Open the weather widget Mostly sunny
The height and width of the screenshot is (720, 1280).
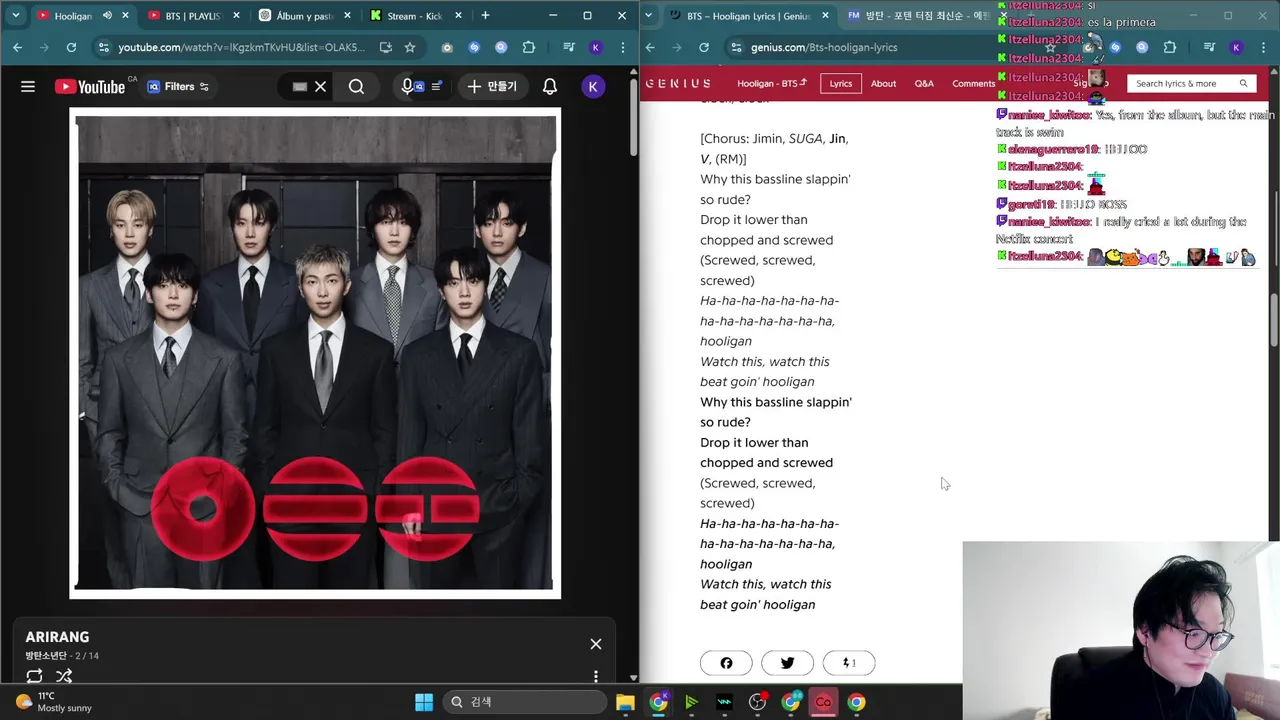click(54, 702)
